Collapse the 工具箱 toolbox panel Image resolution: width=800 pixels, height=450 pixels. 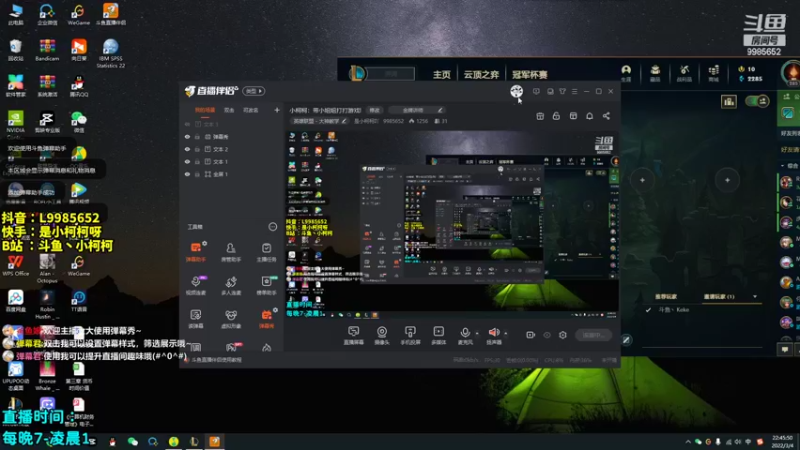[272, 227]
